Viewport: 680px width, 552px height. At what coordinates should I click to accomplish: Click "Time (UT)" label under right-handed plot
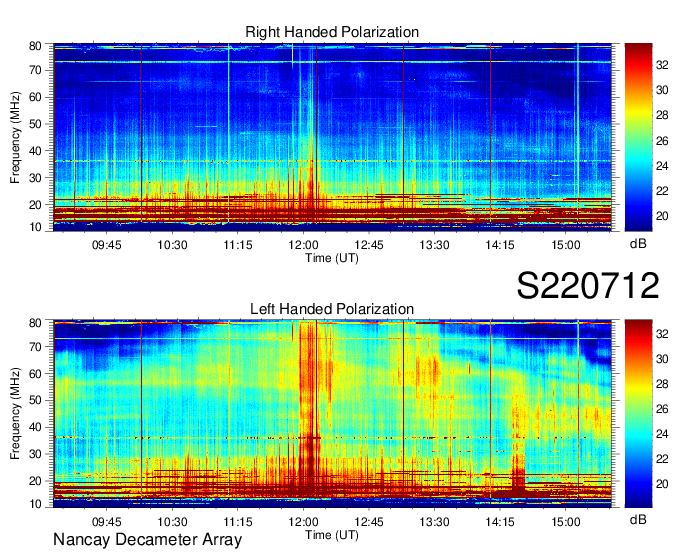tap(332, 258)
